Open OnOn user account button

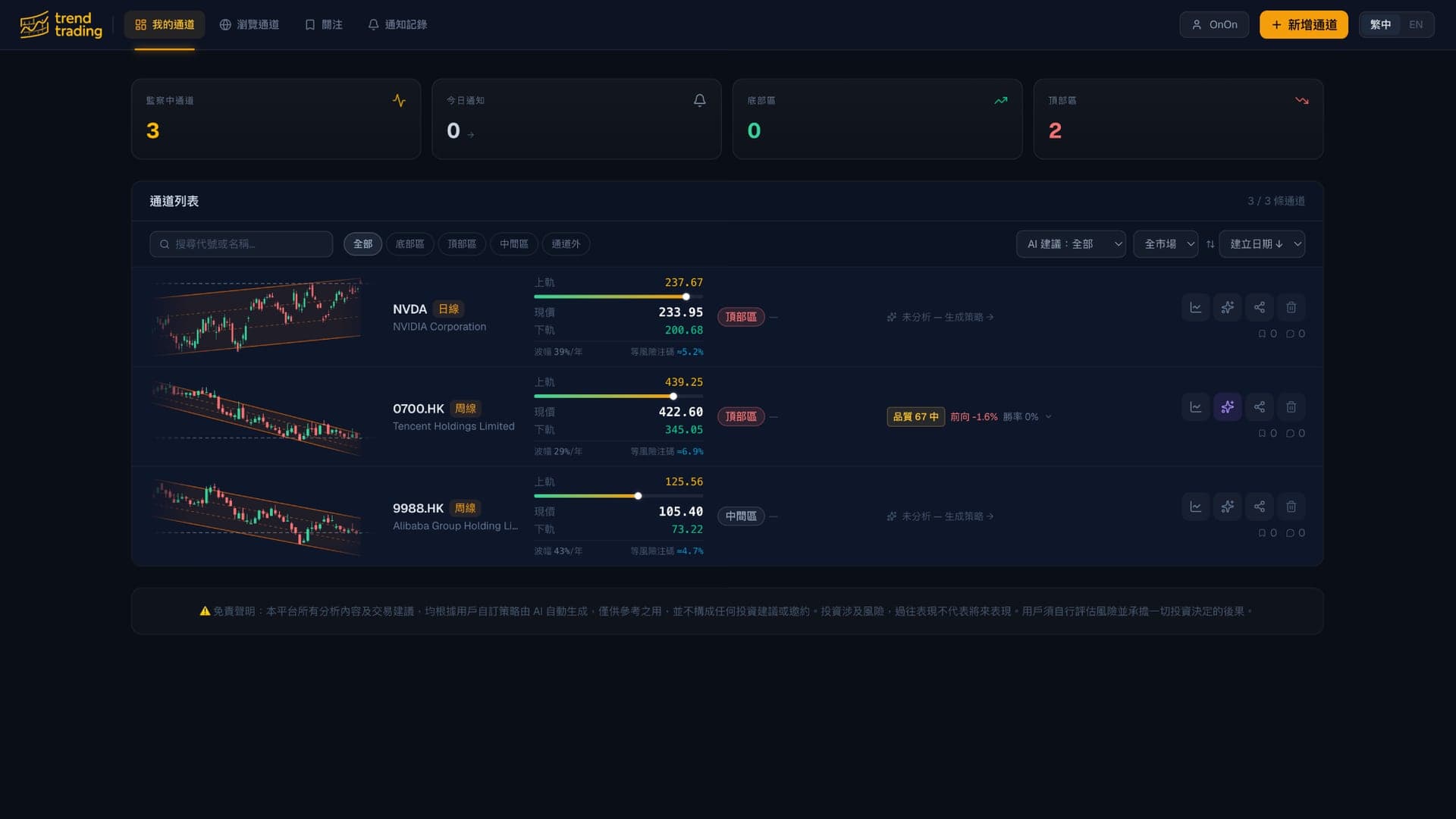point(1214,24)
